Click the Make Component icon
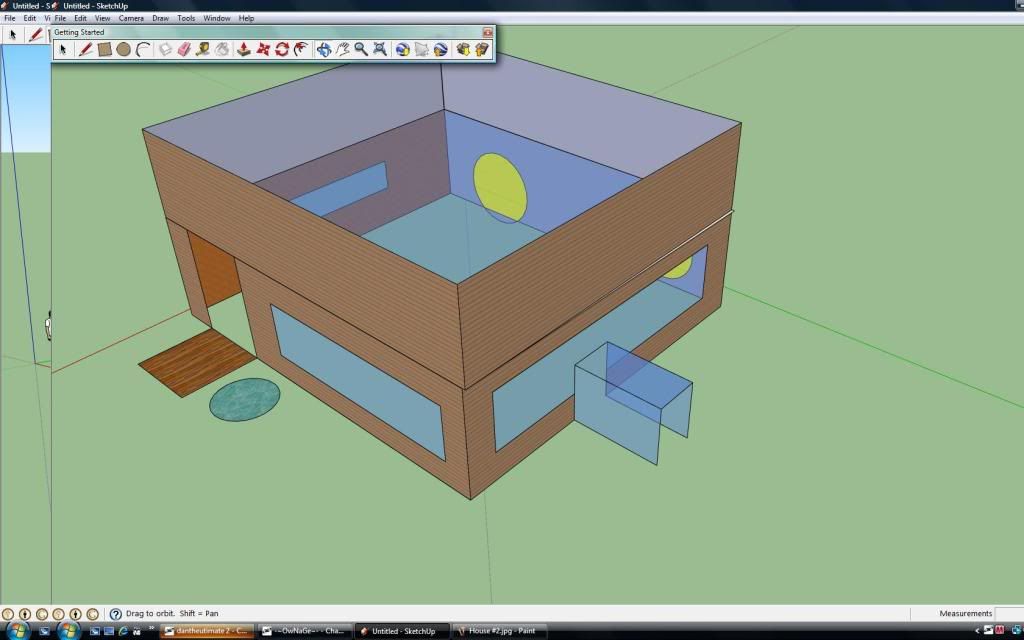The width and height of the screenshot is (1024, 640). 165,49
